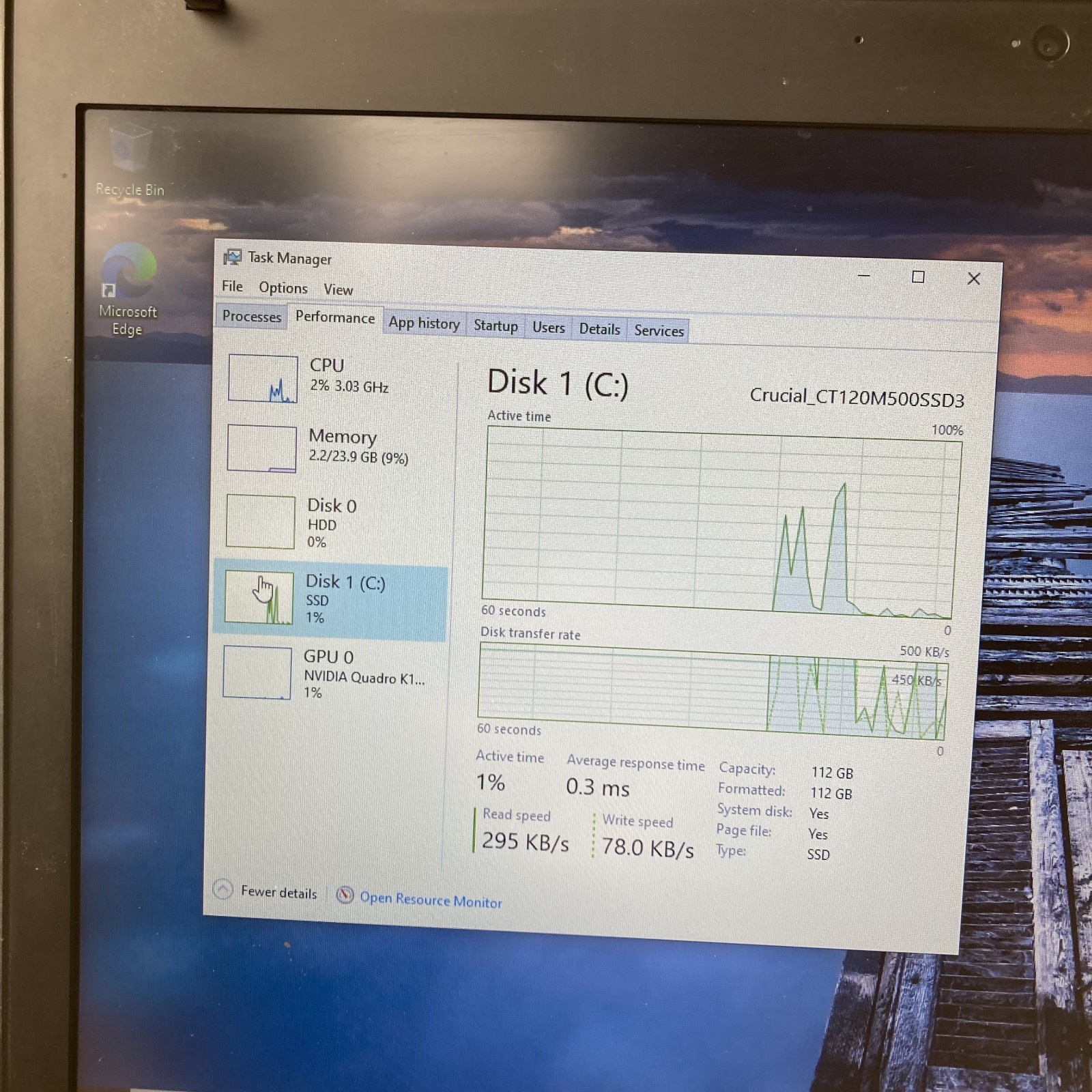Open the Recycle Bin desktop icon
The image size is (1092, 1092).
pyautogui.click(x=129, y=160)
